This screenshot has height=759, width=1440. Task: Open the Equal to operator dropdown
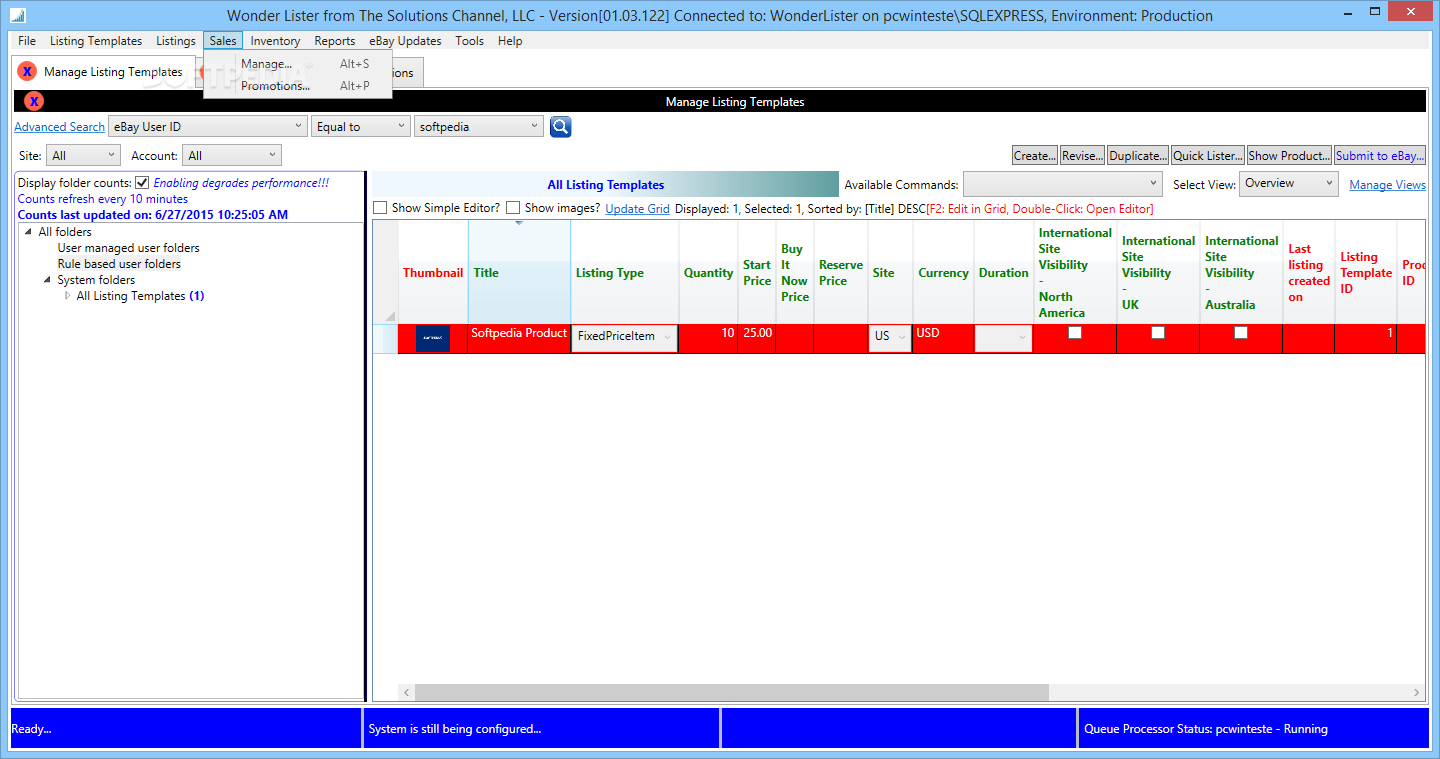(361, 127)
